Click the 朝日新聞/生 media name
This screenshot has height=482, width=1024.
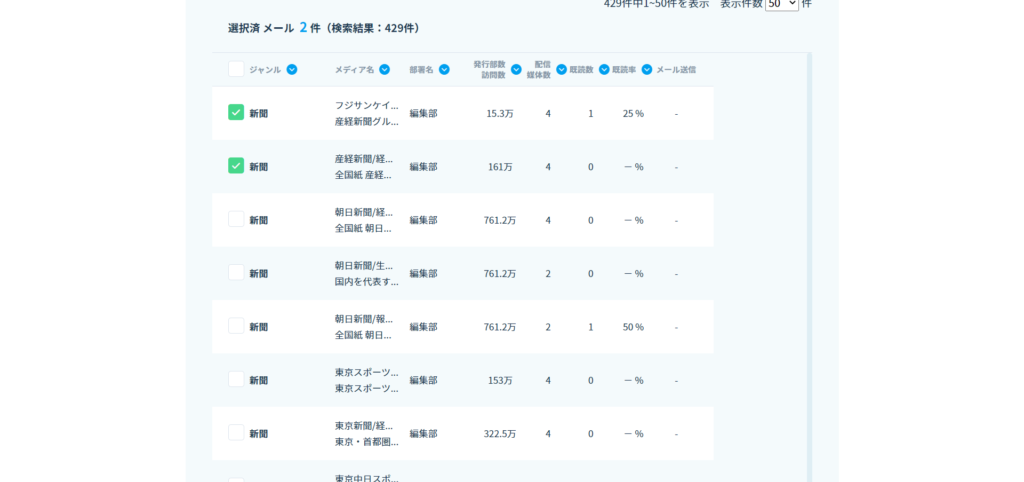[364, 265]
